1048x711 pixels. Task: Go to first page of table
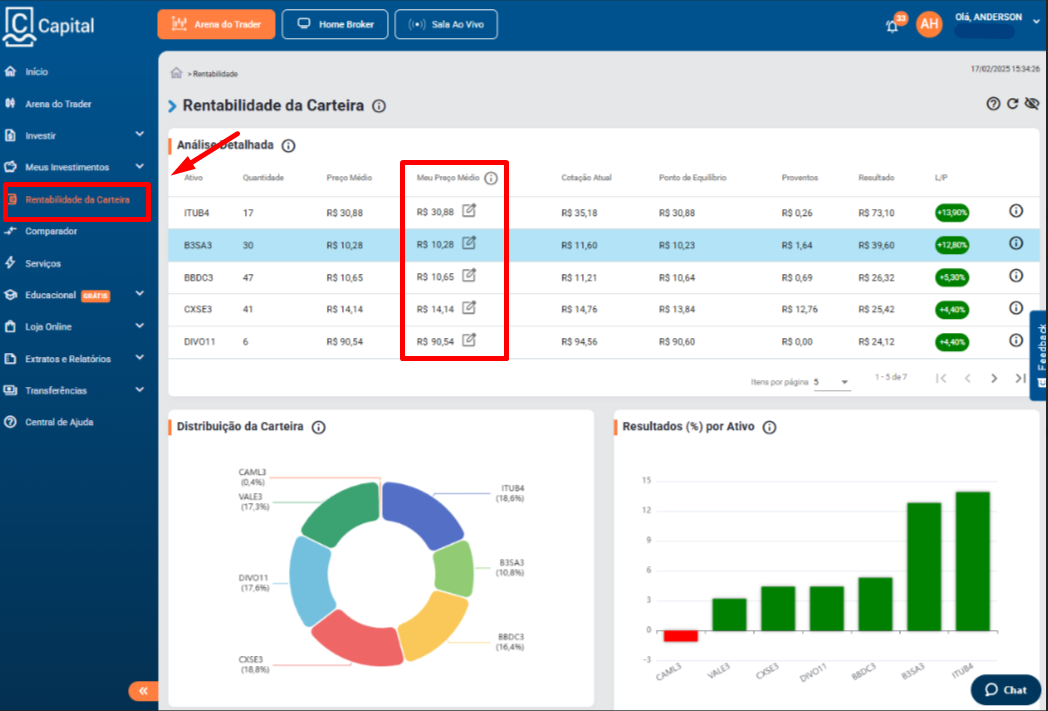pyautogui.click(x=941, y=378)
